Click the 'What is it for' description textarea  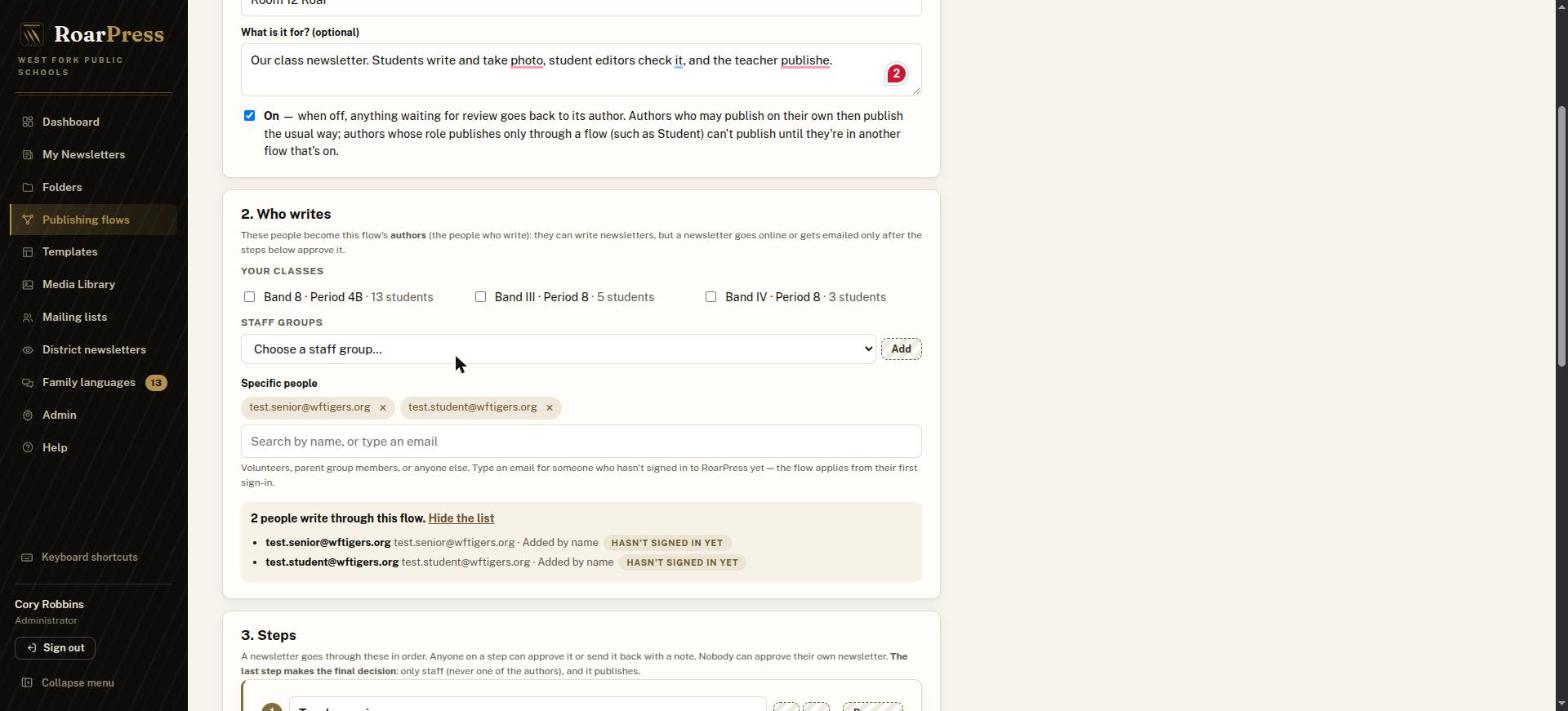point(581,70)
